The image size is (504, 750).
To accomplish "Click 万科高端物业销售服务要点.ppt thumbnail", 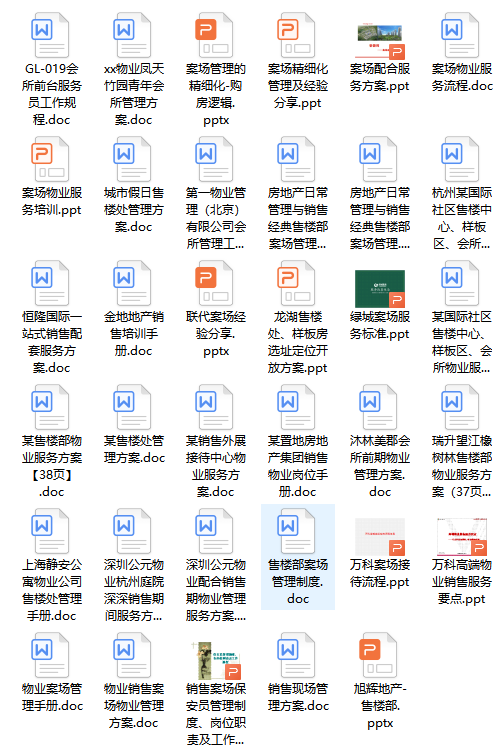I will point(462,537).
